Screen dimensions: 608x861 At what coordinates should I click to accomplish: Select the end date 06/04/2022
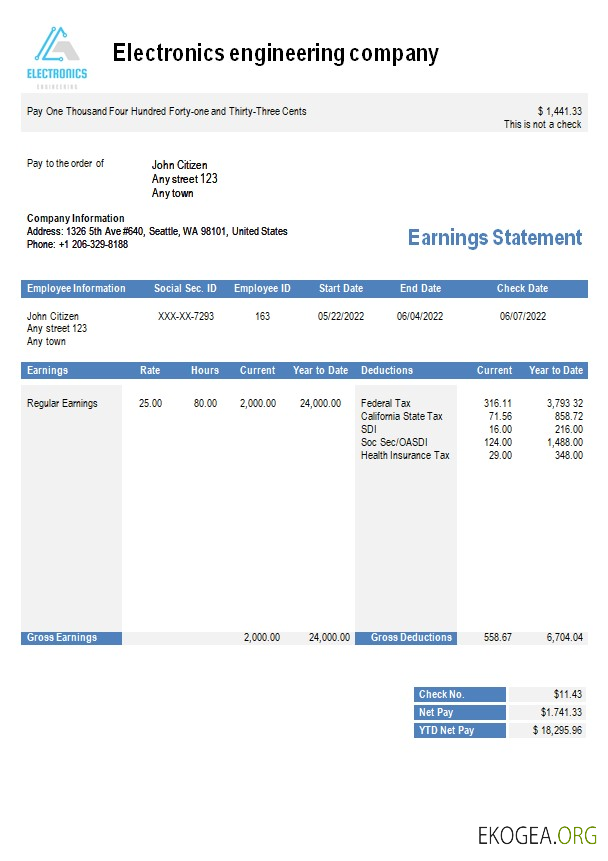(419, 316)
